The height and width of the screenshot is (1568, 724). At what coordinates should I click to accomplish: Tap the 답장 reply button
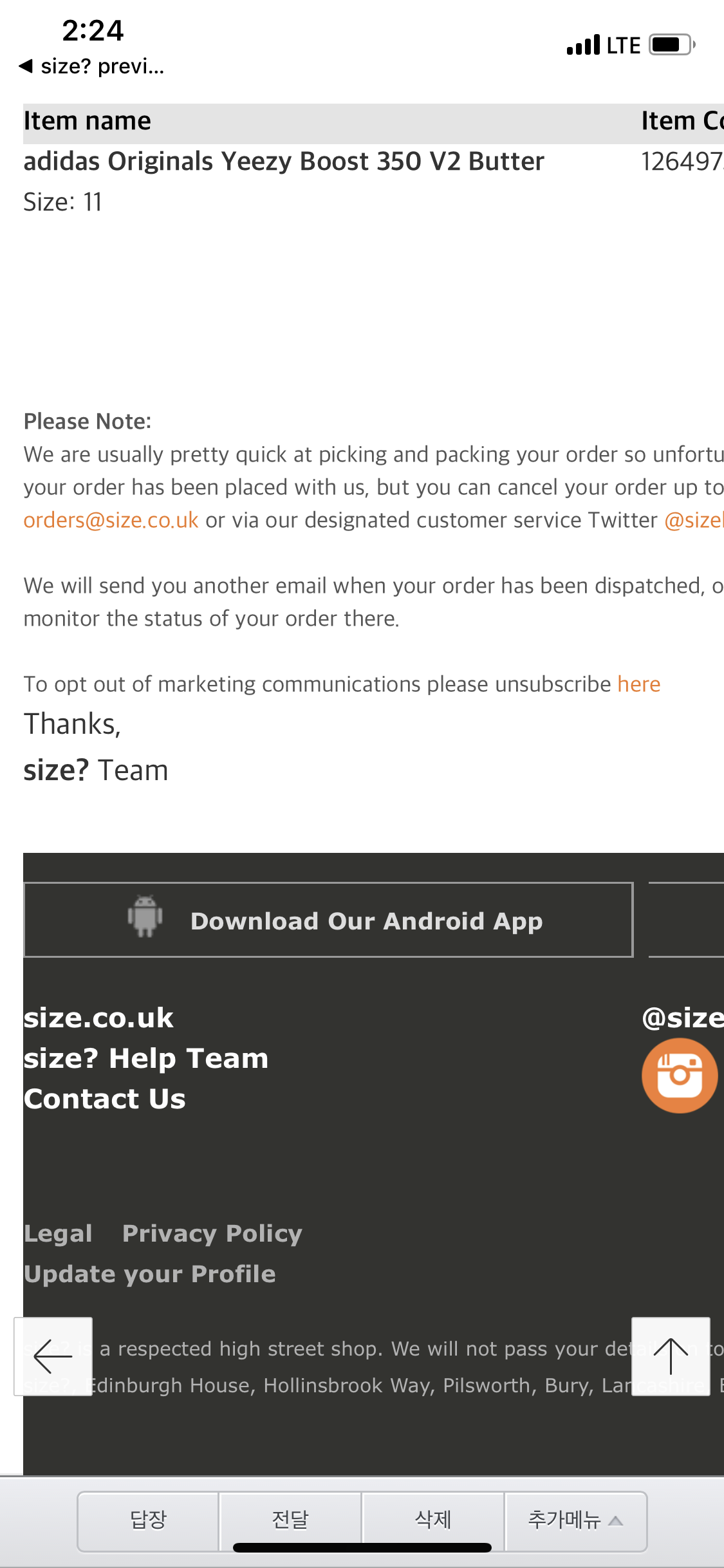coord(148,1520)
